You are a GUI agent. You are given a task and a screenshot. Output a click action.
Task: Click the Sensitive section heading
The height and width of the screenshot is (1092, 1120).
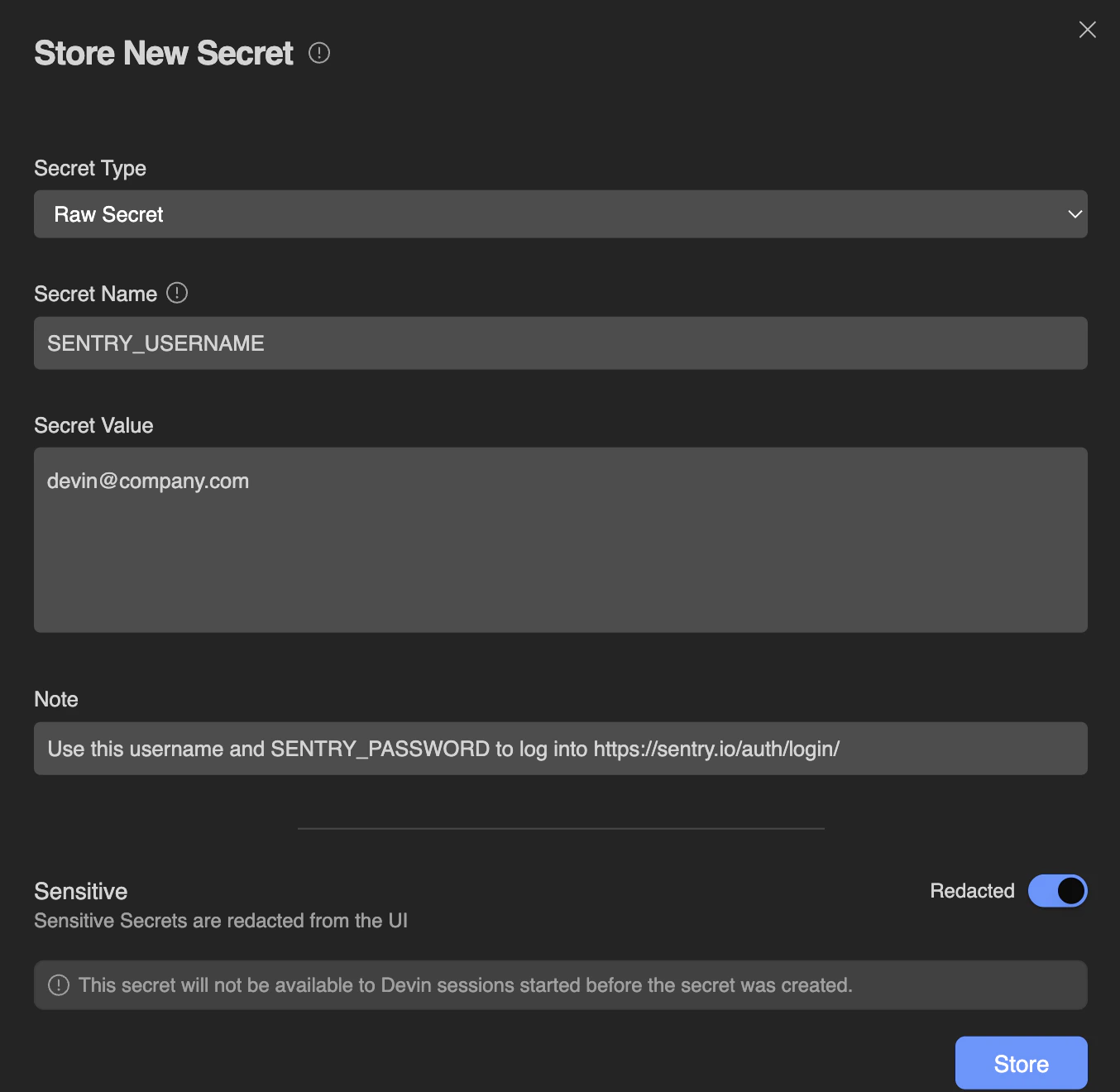(x=80, y=891)
